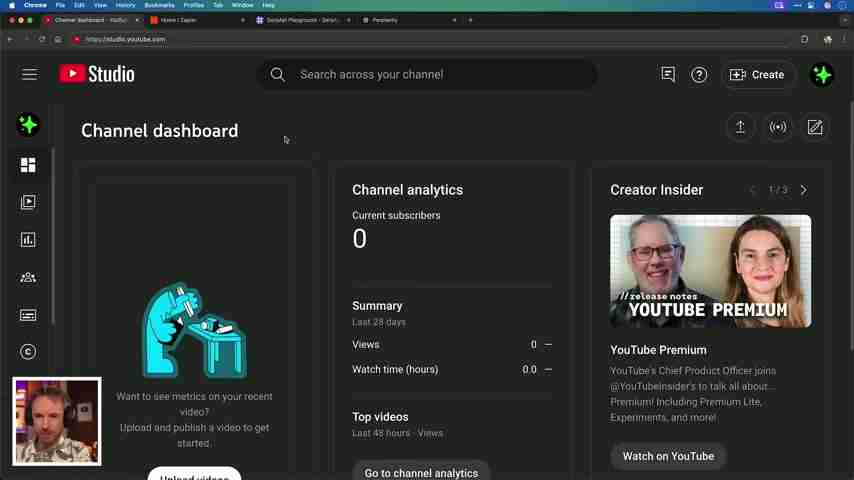Show previous Creator Insider item
Viewport: 854px width, 480px height.
(x=753, y=190)
